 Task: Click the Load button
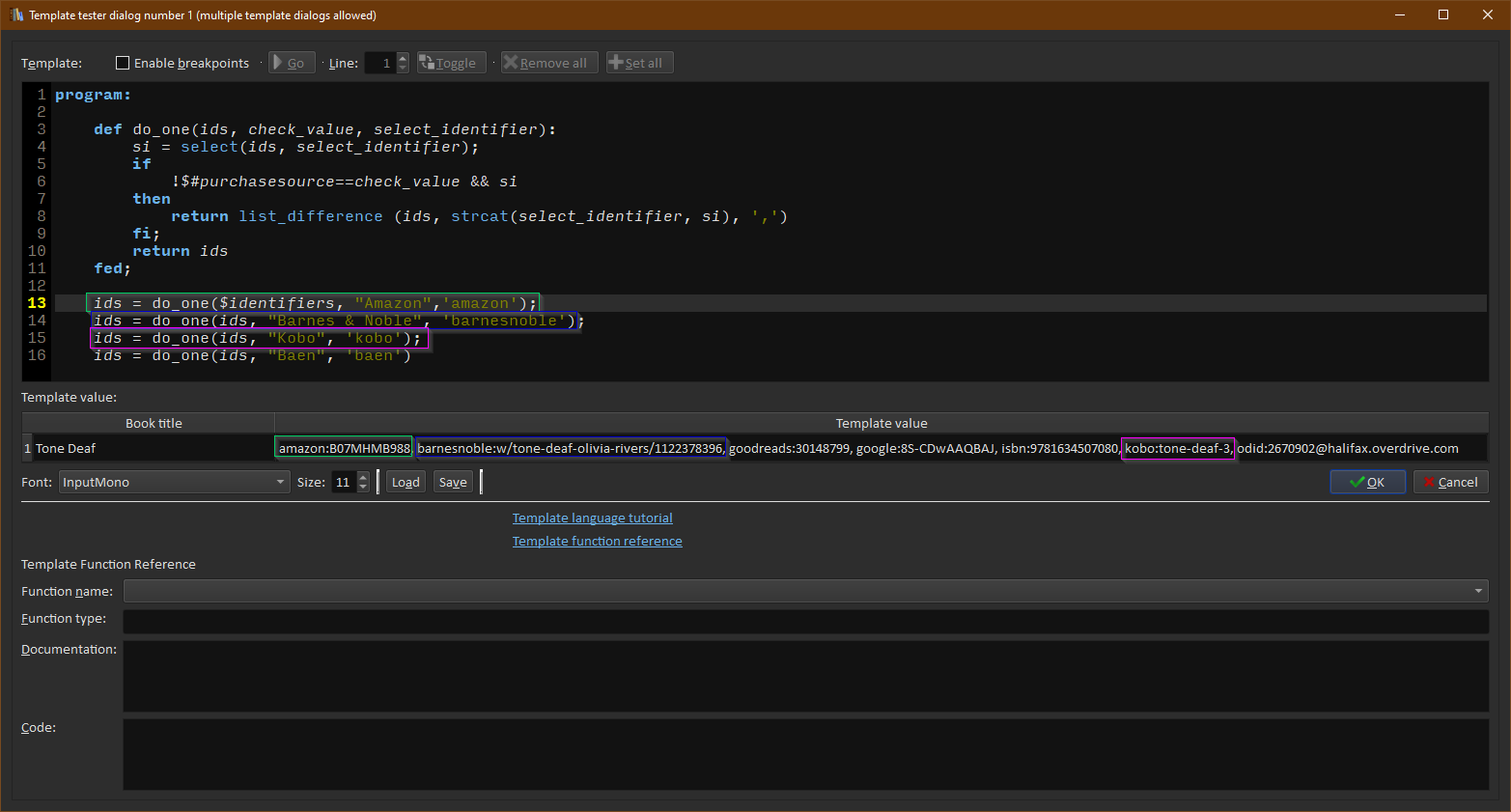pos(406,482)
